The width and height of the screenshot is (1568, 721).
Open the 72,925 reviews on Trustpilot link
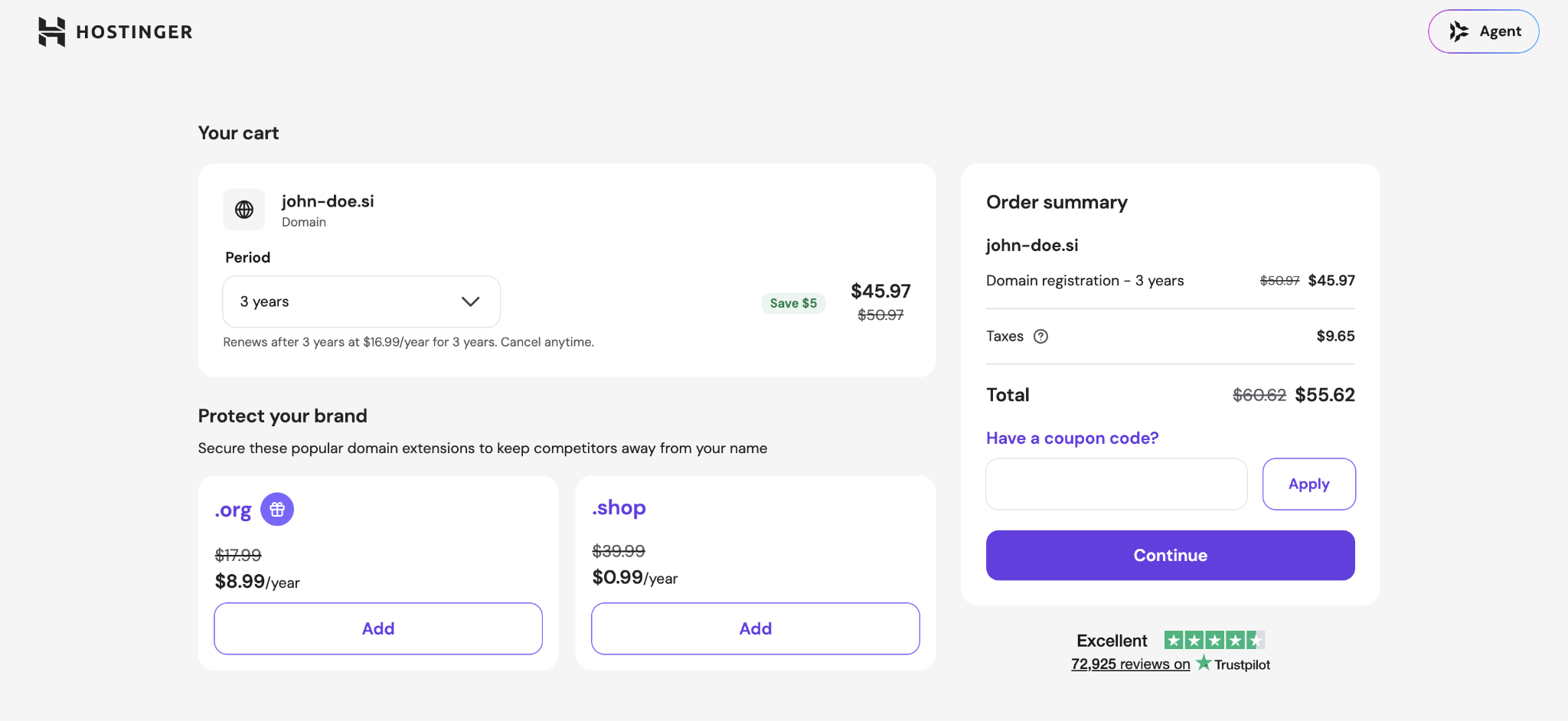tap(1170, 664)
